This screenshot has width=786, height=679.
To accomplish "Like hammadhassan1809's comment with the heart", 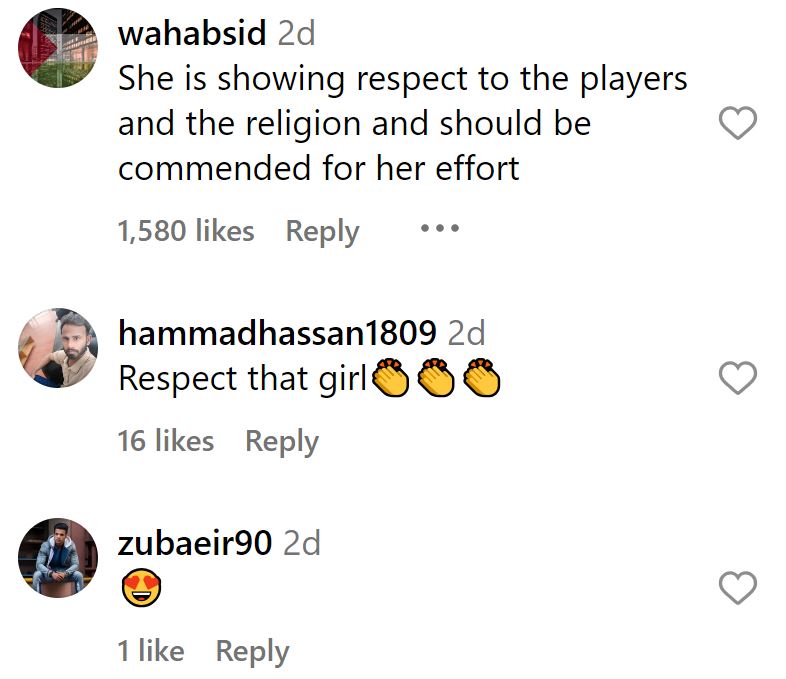I will 737,377.
